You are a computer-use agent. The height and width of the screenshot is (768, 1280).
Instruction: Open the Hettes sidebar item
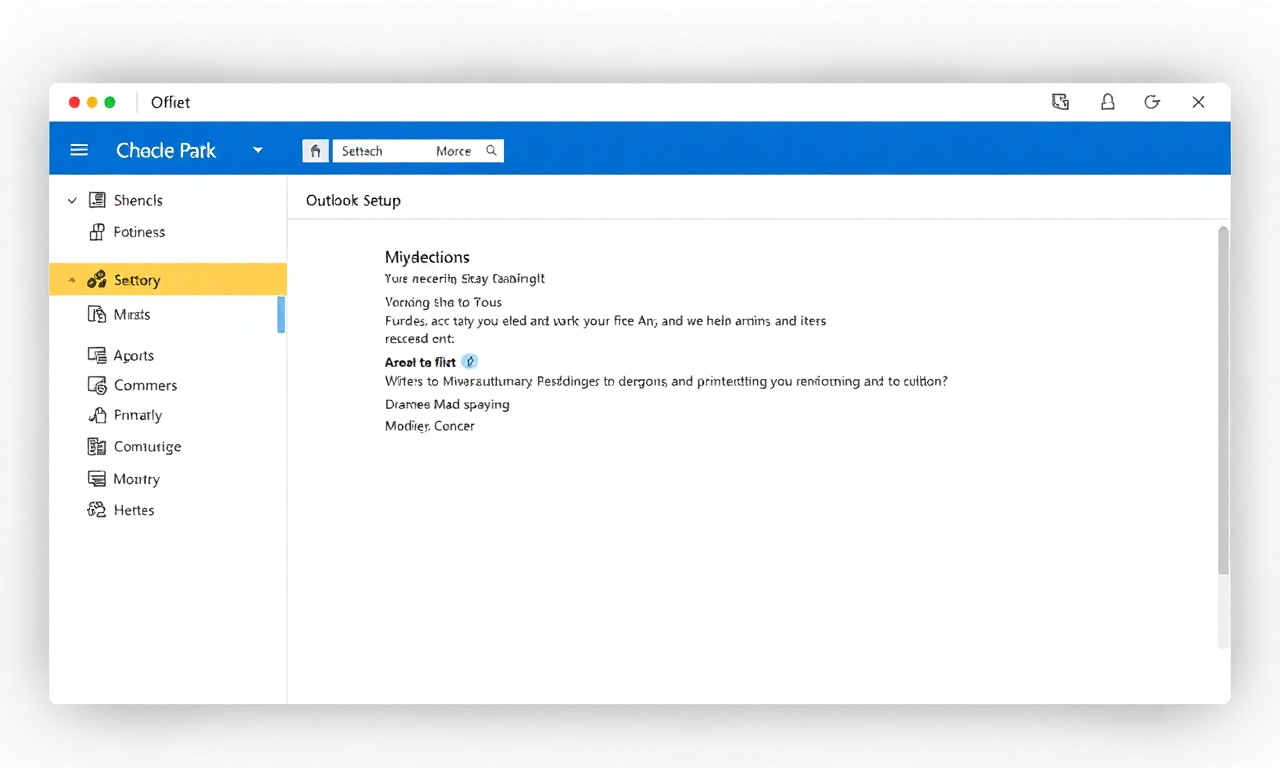(134, 510)
